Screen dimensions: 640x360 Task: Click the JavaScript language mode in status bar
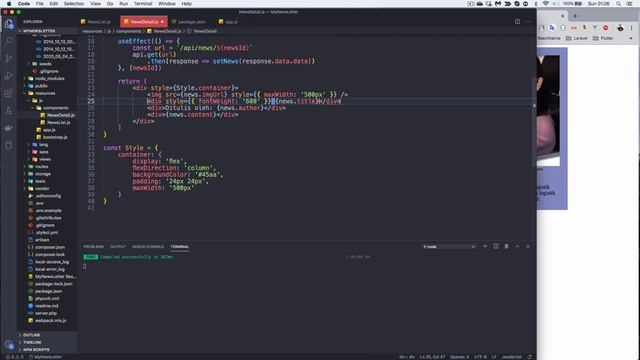[x=512, y=357]
